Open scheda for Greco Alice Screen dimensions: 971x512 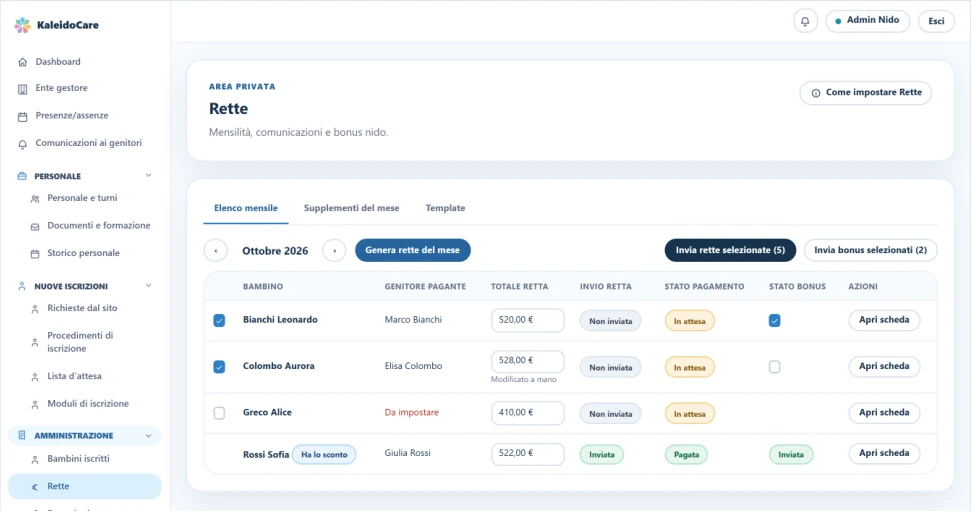[x=884, y=413]
